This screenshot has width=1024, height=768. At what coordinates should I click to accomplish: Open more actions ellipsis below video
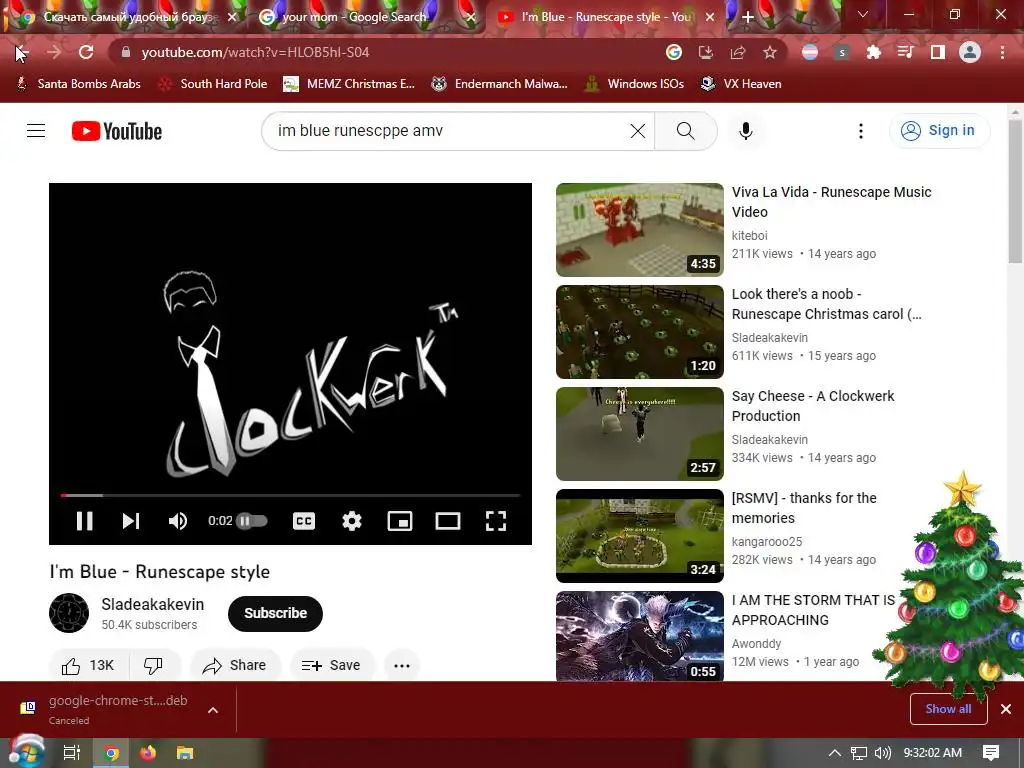[402, 665]
